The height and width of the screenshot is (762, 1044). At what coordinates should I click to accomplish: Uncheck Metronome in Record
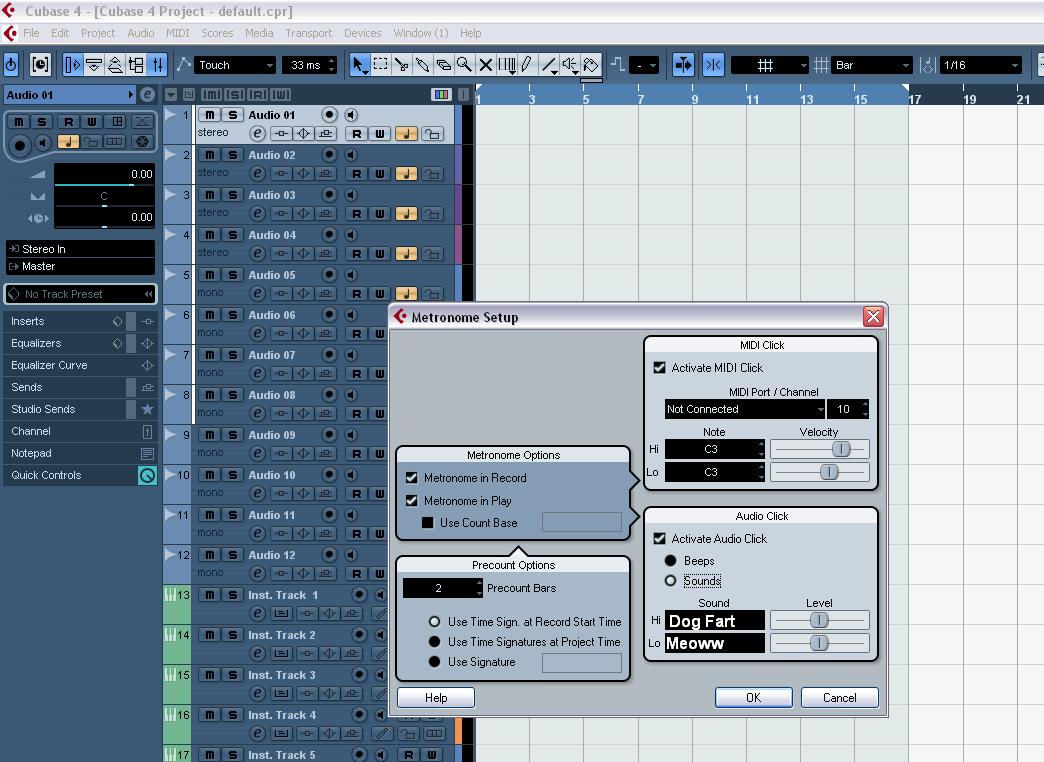(411, 478)
